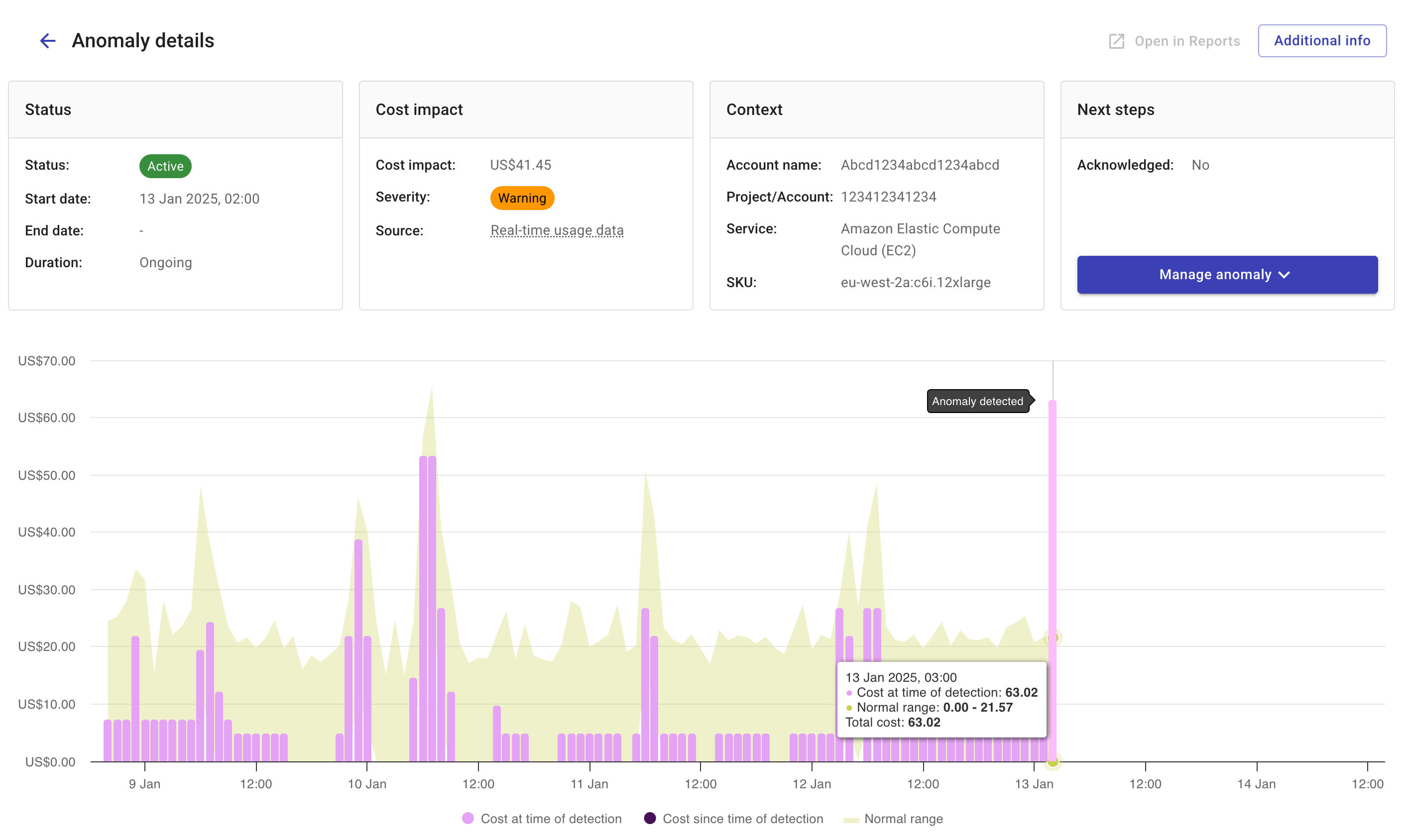Click the US$50.00 y-axis label
The image size is (1408, 840).
46,475
